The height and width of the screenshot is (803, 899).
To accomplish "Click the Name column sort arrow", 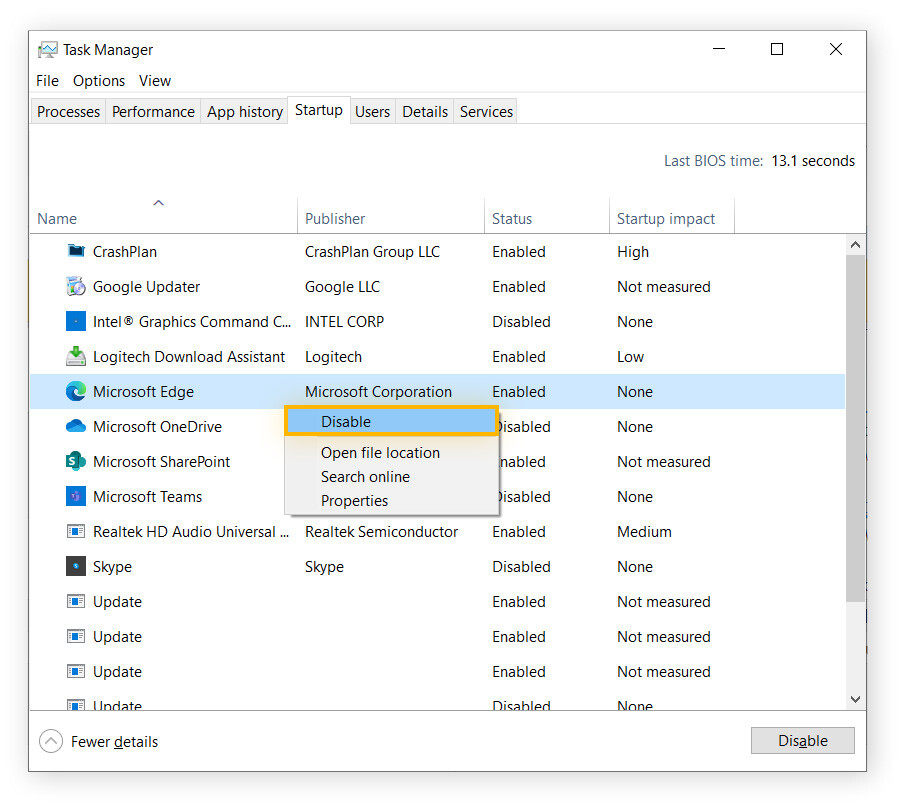I will (158, 201).
